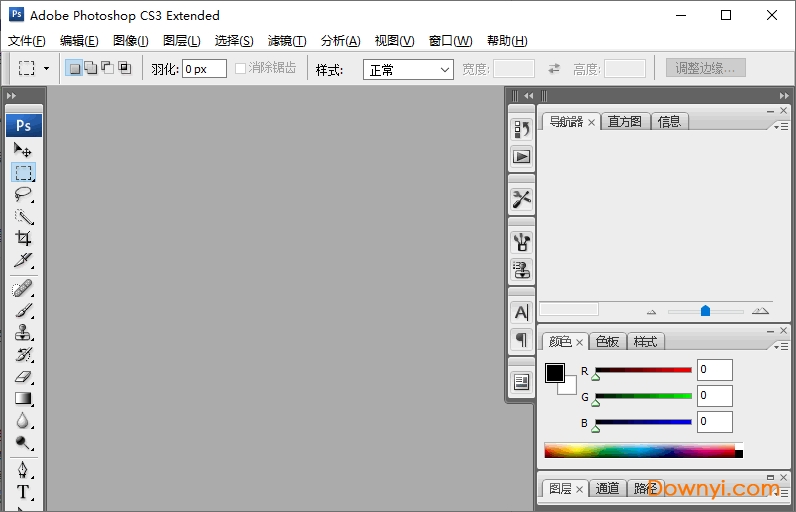
Task: Select the Crop tool
Action: (x=23, y=238)
